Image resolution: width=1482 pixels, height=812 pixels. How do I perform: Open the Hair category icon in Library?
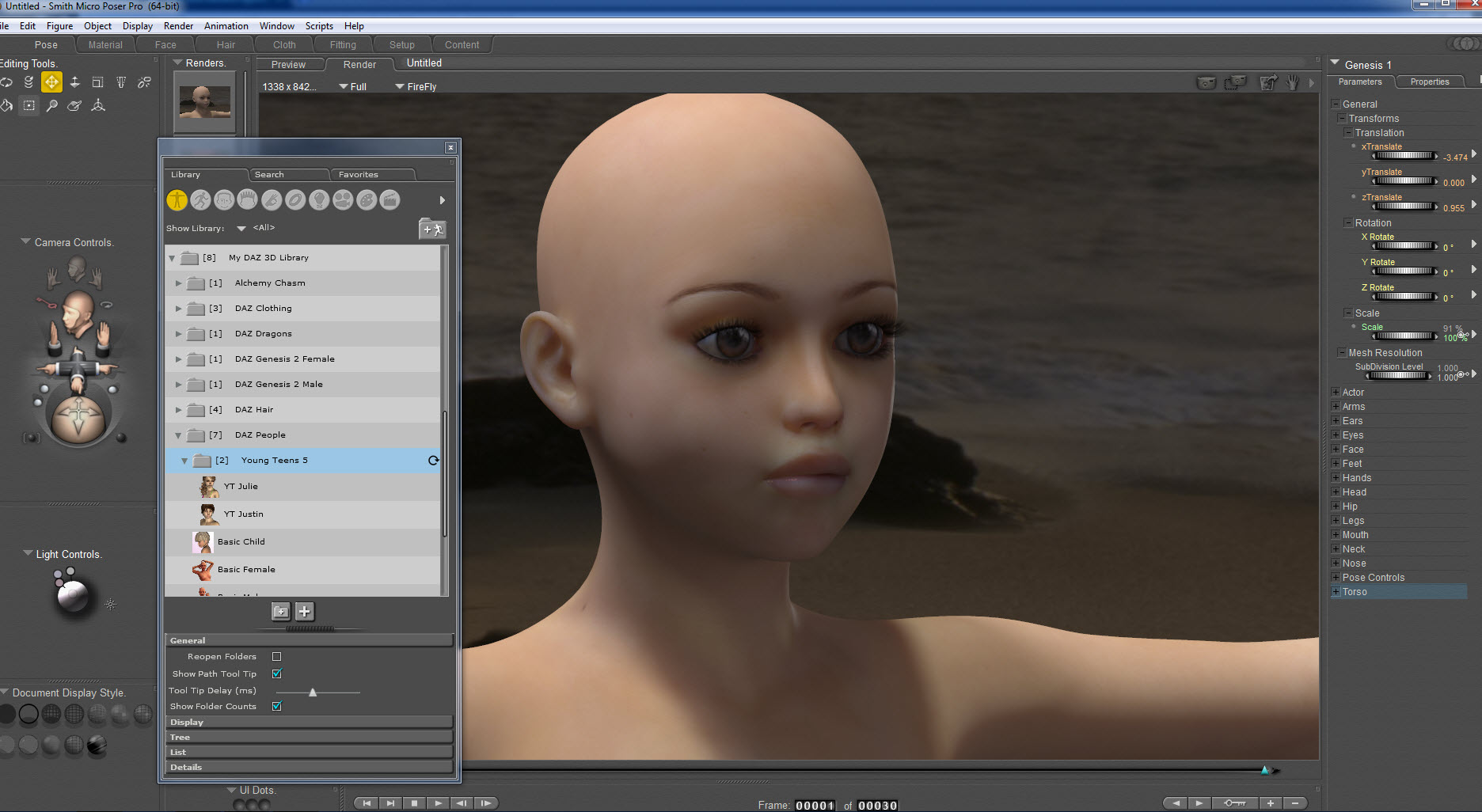tap(248, 200)
